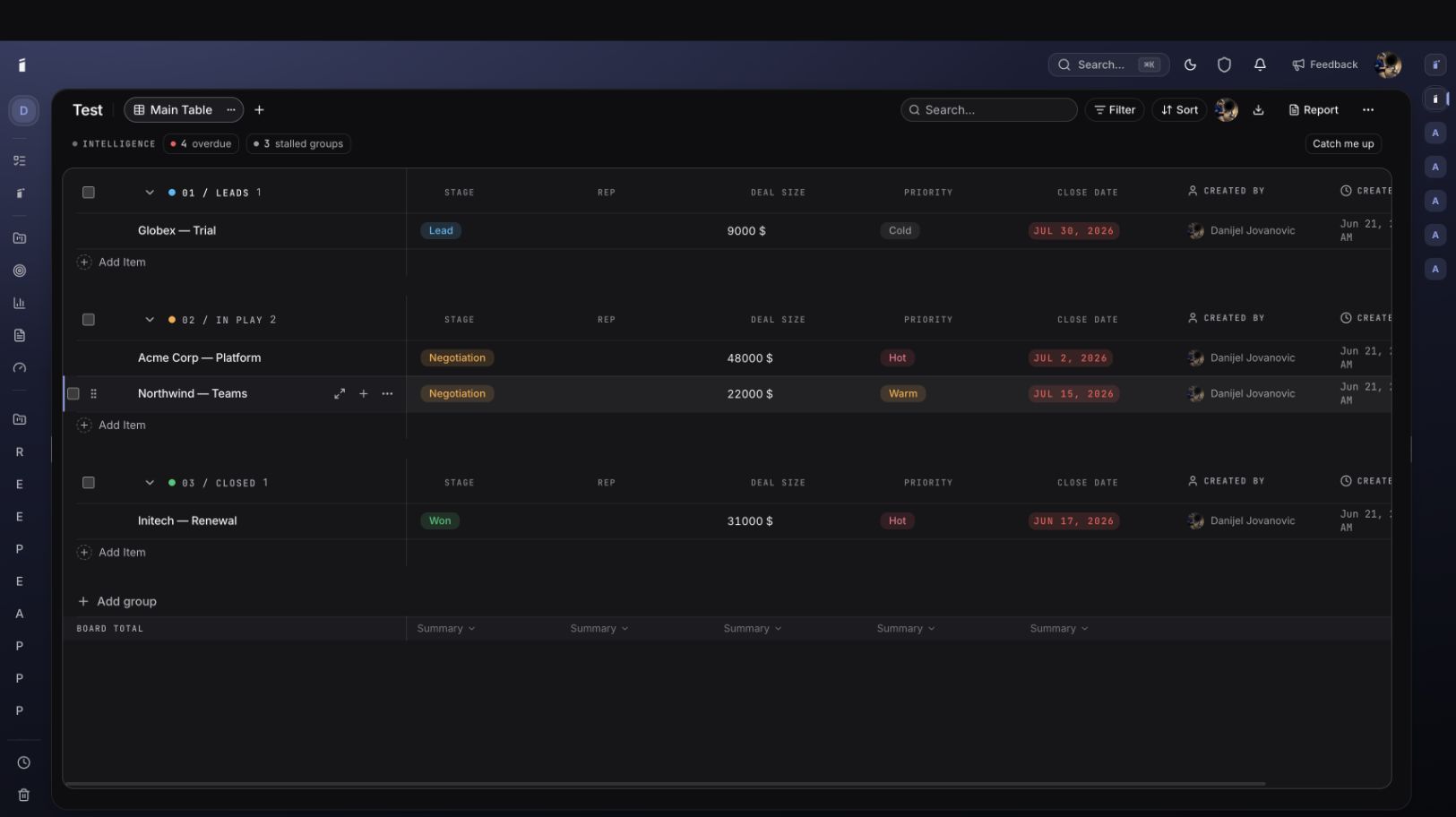The height and width of the screenshot is (817, 1456).
Task: Open notifications with the bell icon
Action: pos(1260,64)
